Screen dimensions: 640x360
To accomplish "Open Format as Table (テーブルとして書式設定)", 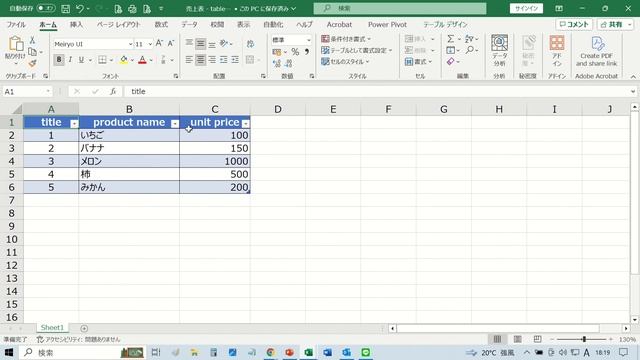I will click(356, 50).
